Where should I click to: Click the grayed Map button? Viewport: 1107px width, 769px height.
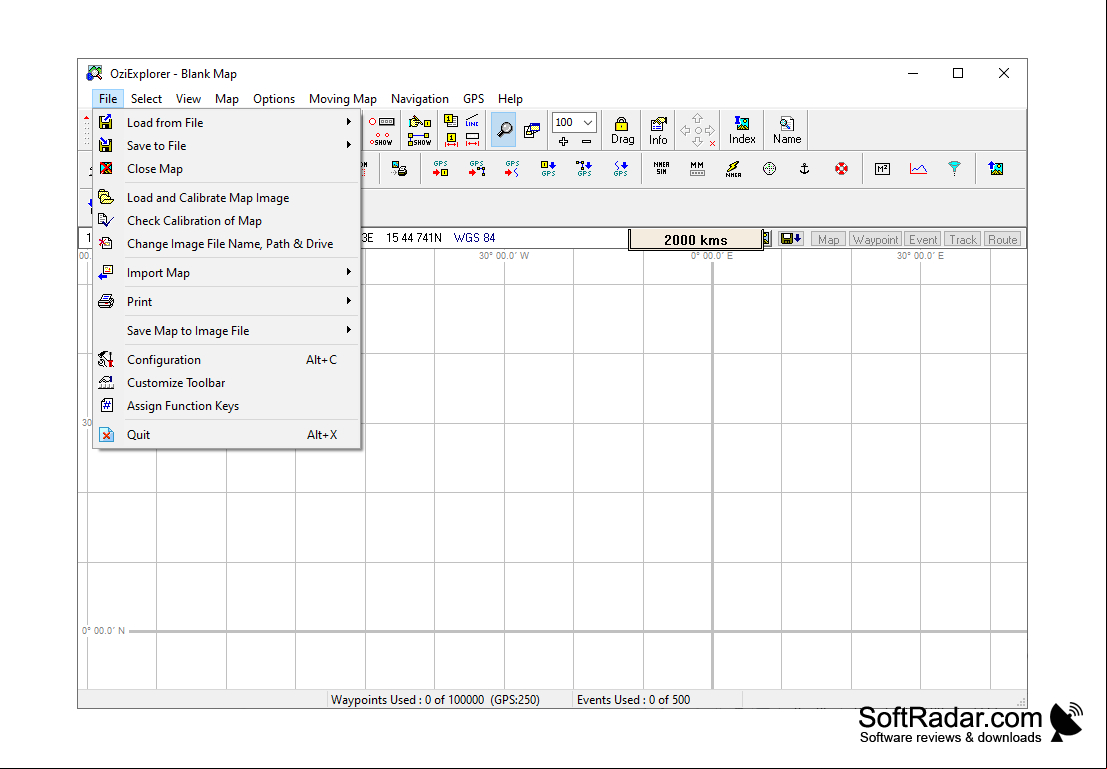point(828,239)
